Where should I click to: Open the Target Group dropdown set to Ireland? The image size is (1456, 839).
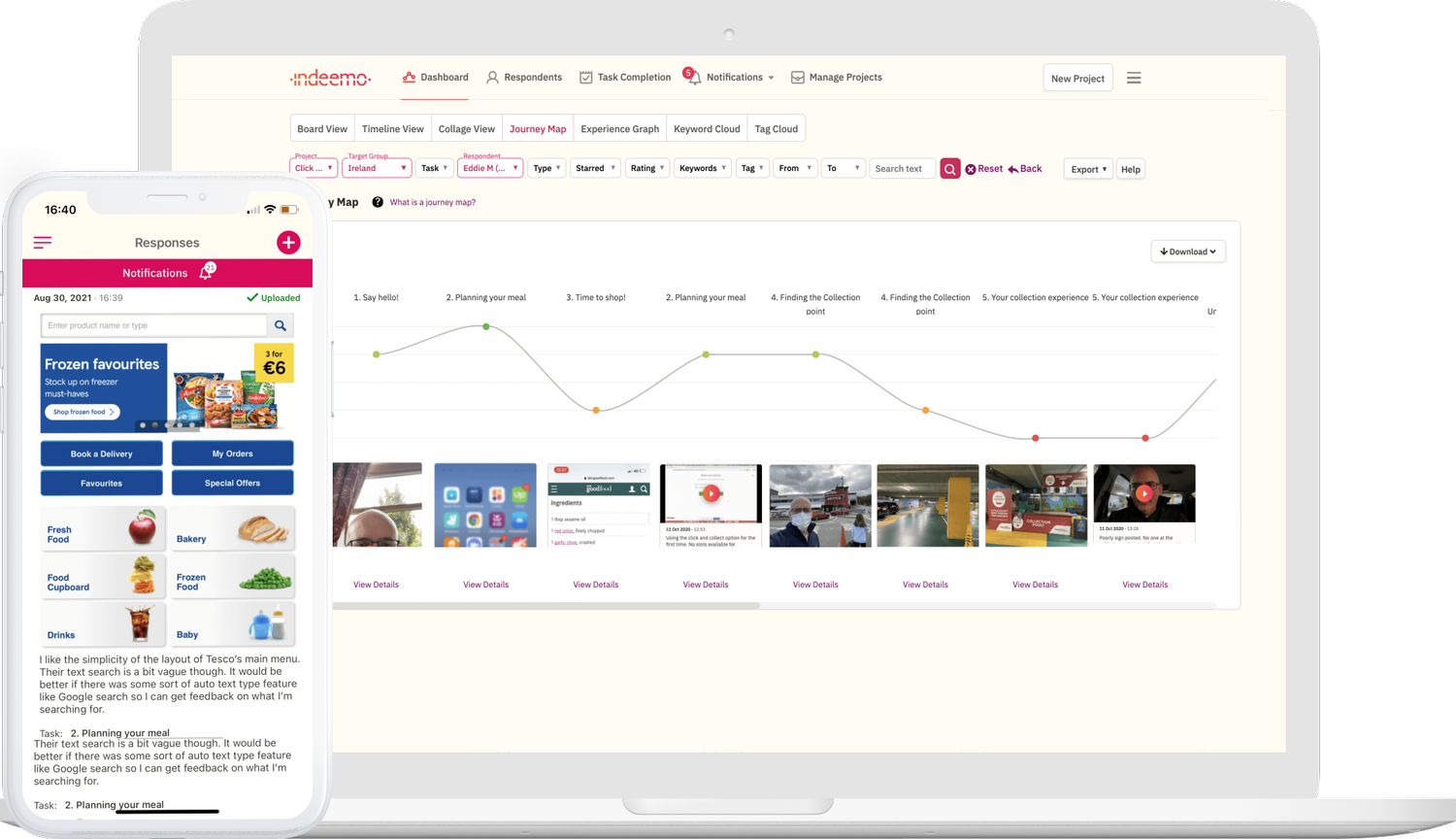pyautogui.click(x=377, y=167)
